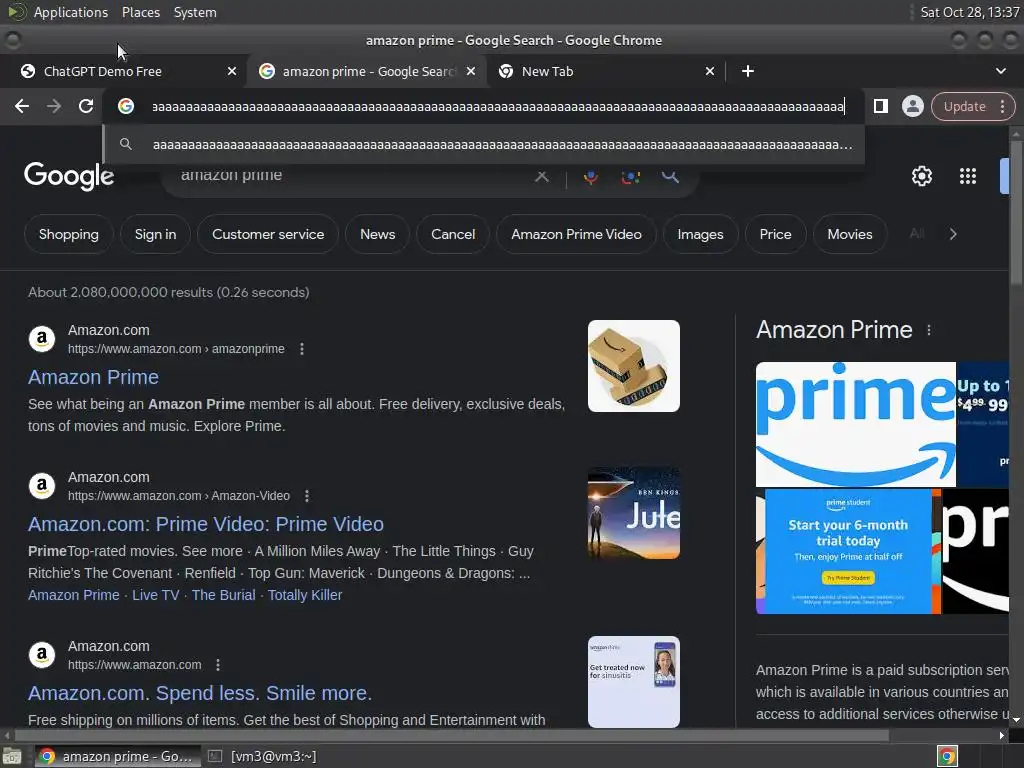Open the Amazon Prime knowledge panel options dots
This screenshot has height=768, width=1024.
(x=929, y=330)
